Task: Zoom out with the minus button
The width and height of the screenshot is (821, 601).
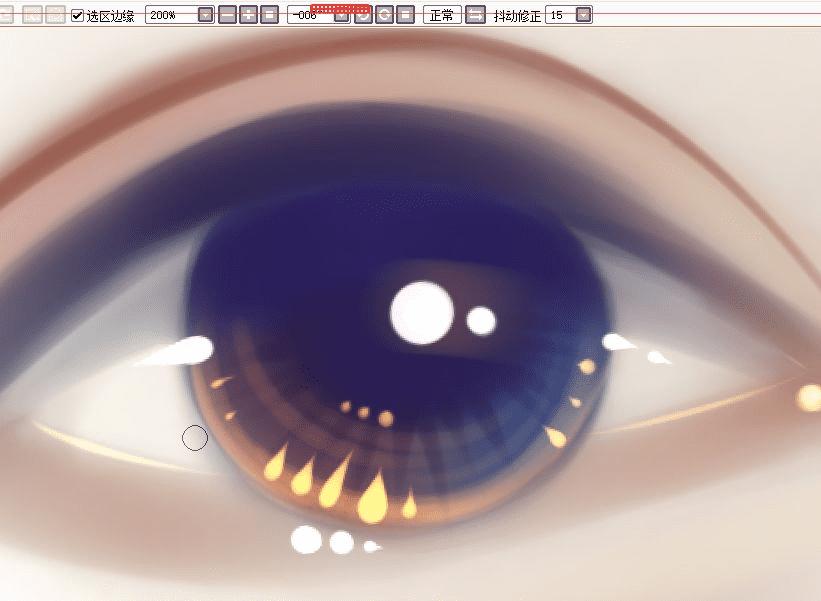Action: click(227, 15)
